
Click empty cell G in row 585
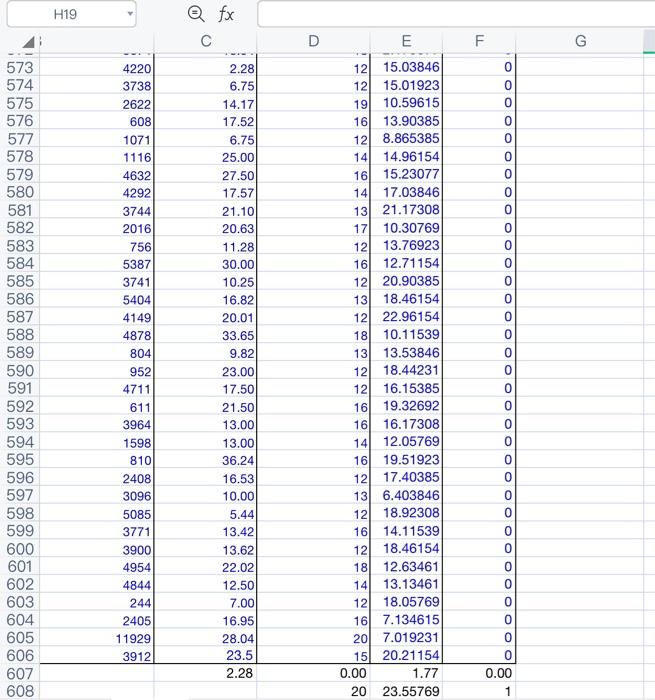(580, 281)
